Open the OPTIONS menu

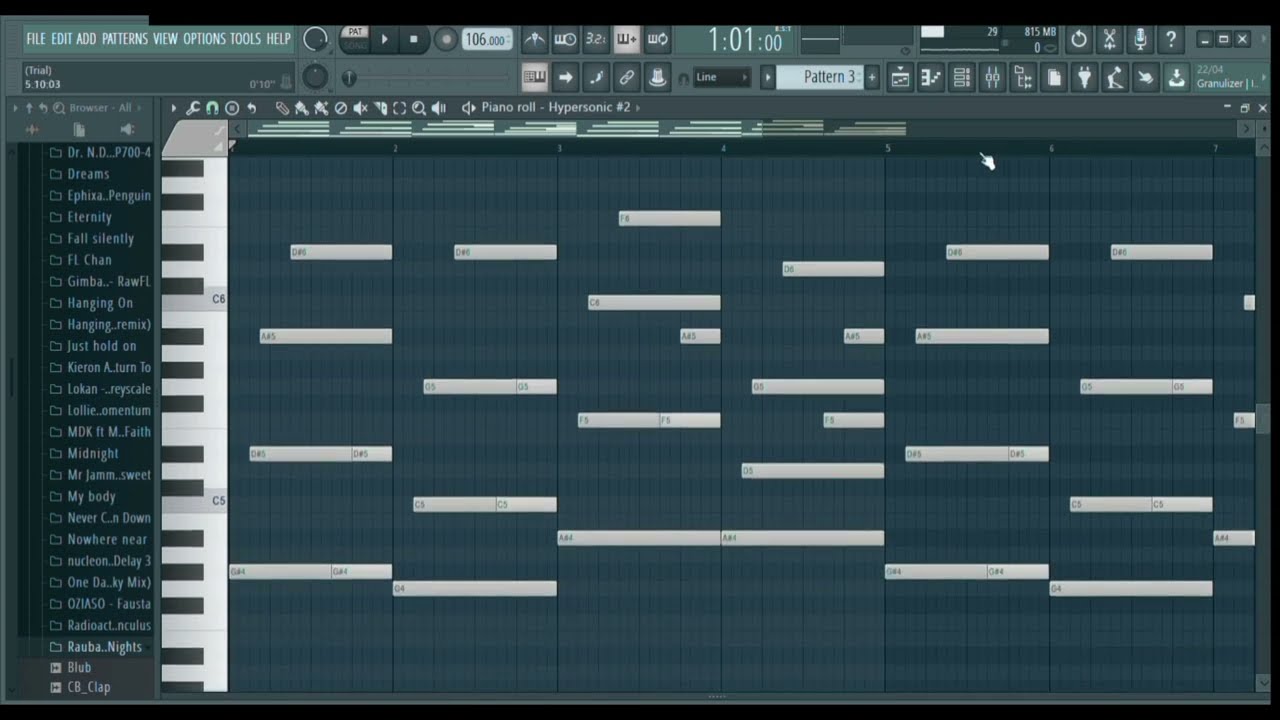point(205,39)
